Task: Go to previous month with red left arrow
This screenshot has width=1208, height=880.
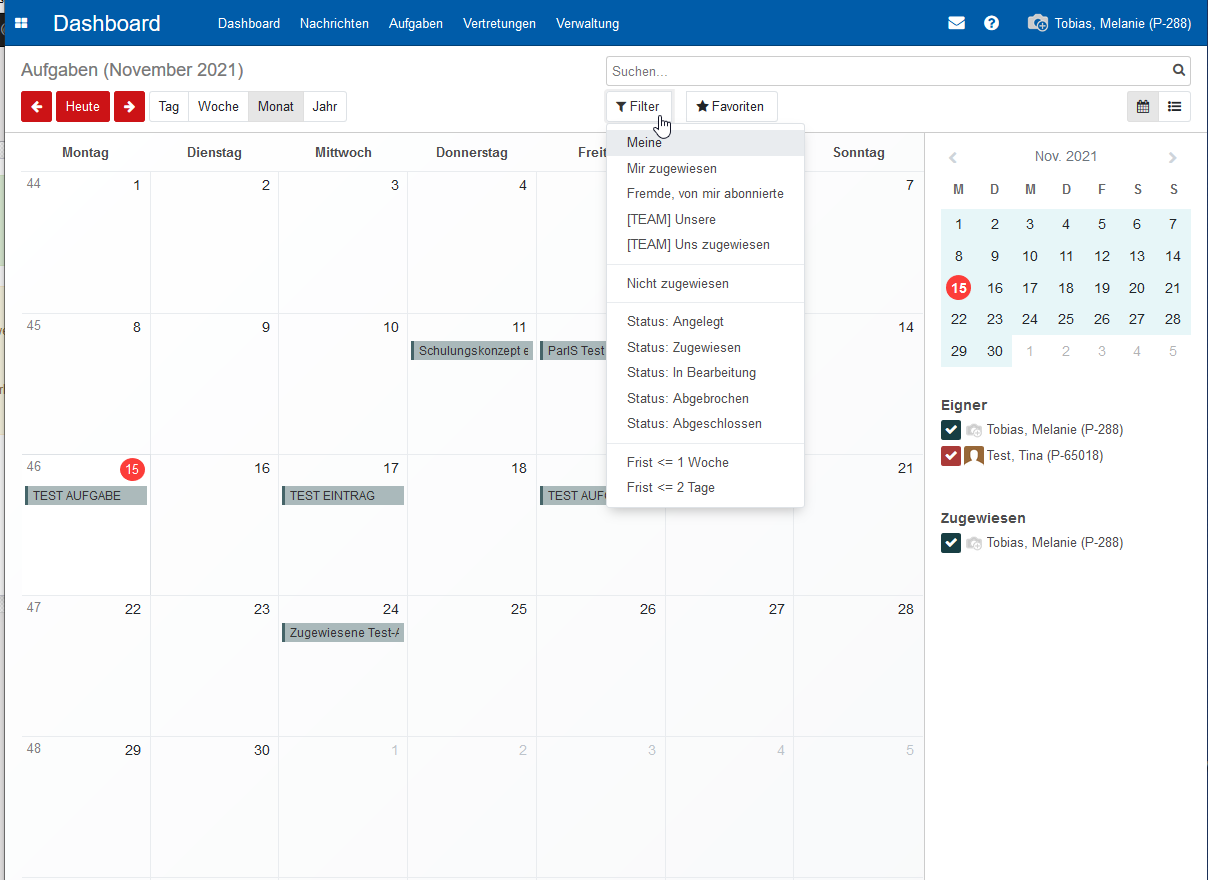Action: pyautogui.click(x=36, y=106)
